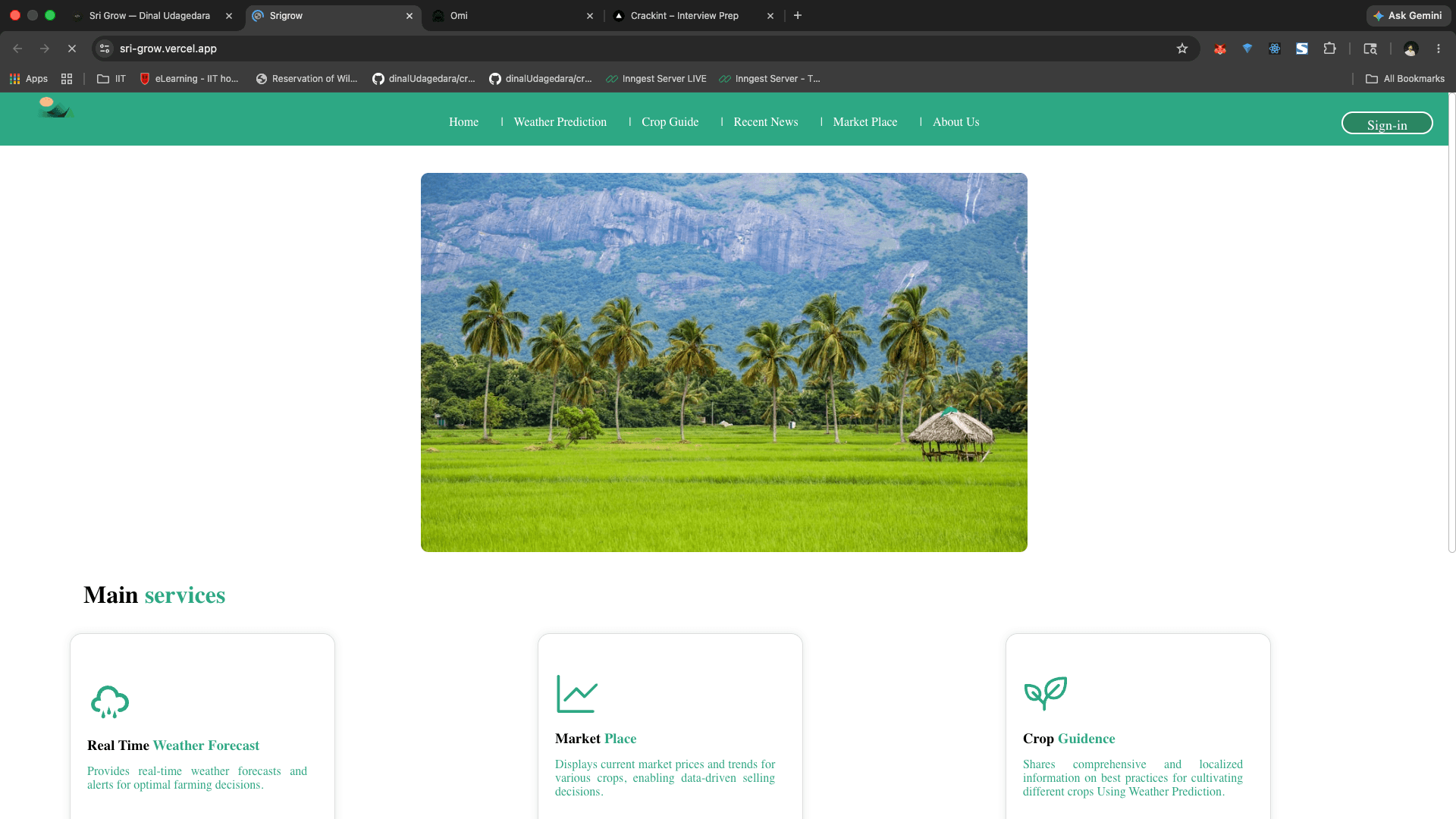Open the All Bookmarks folder
The width and height of the screenshot is (1456, 819).
(x=1405, y=79)
